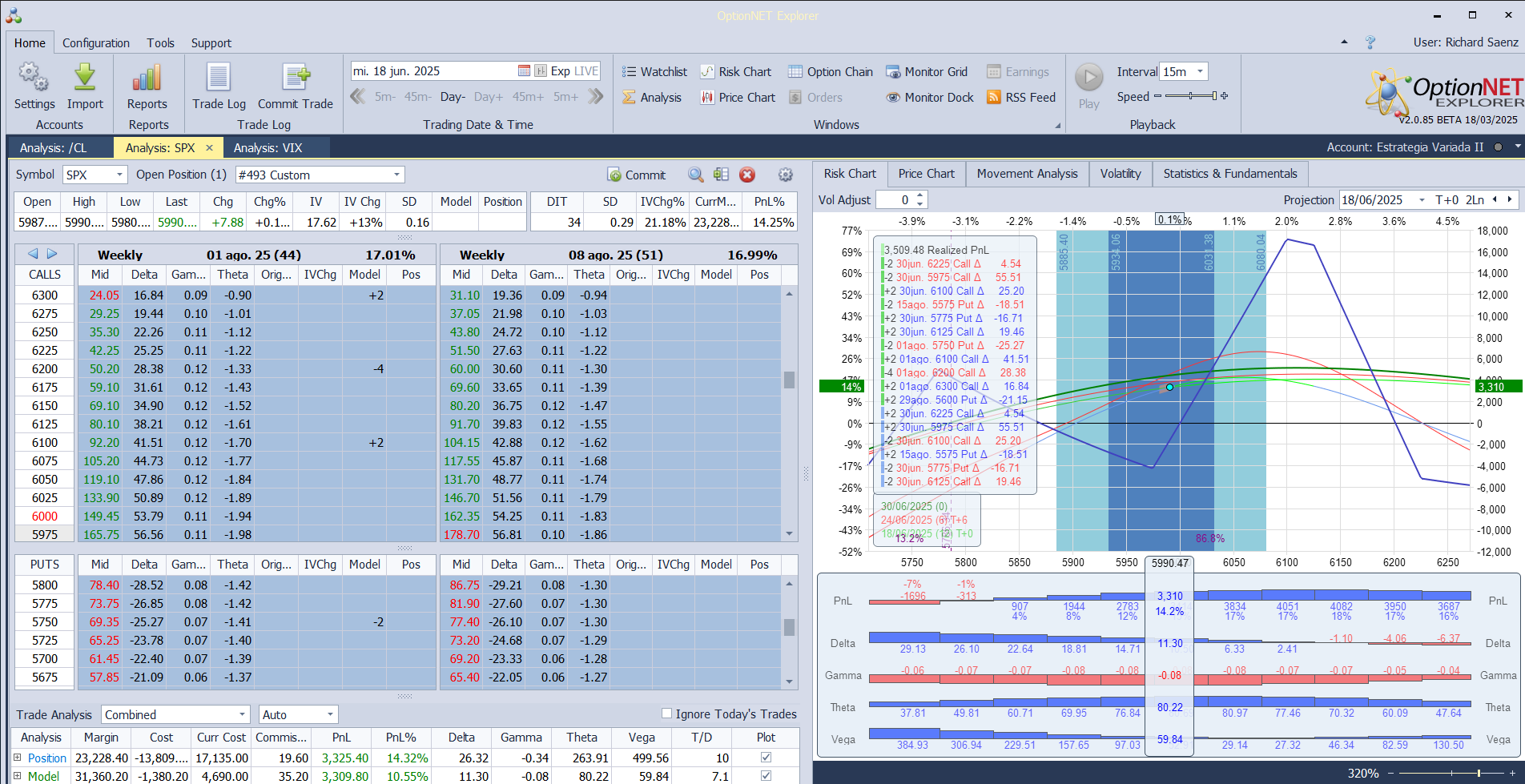
Task: Click the Import download arrow icon
Action: point(85,78)
